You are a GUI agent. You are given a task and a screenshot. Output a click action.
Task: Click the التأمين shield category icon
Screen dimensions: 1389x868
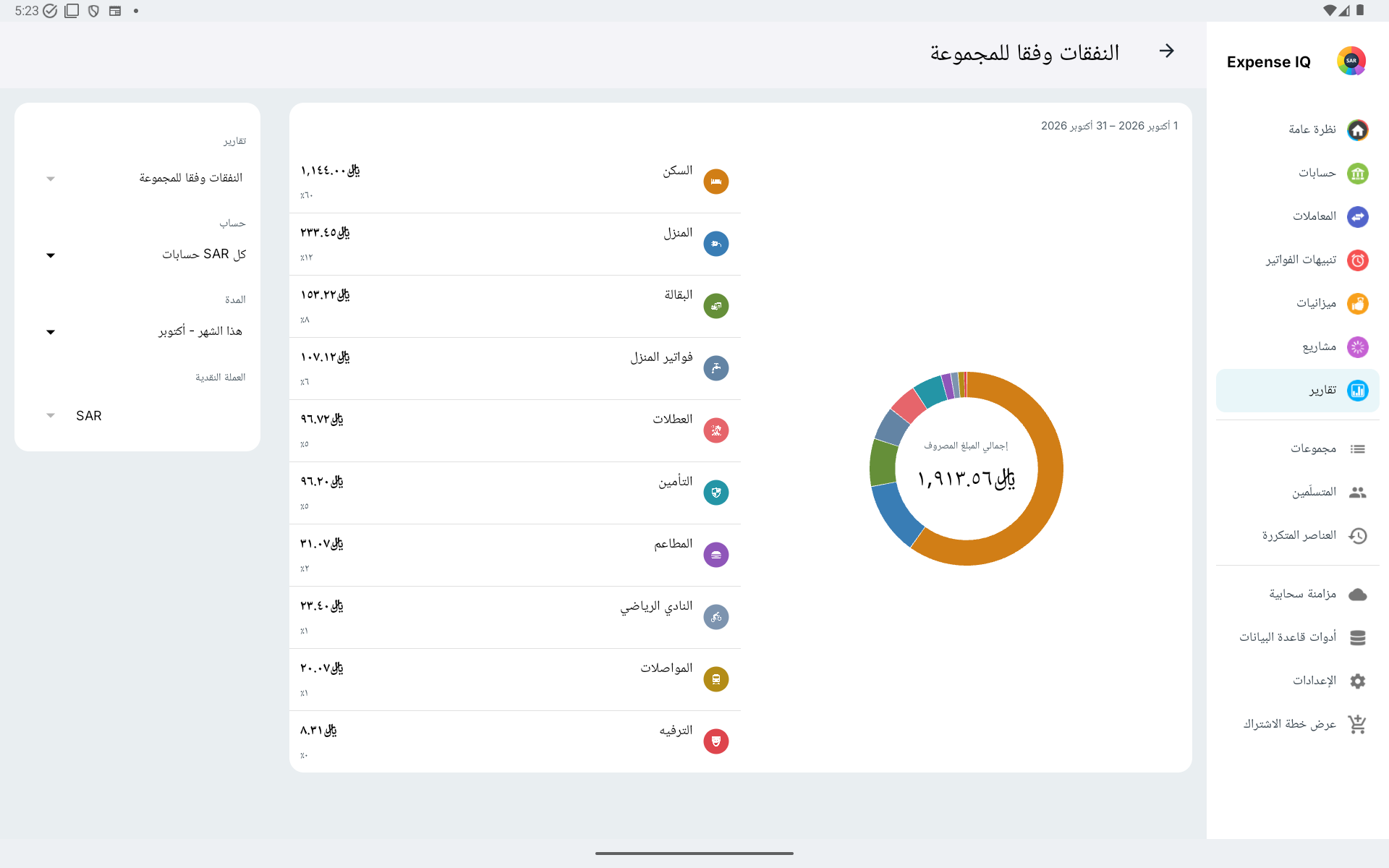coord(715,493)
